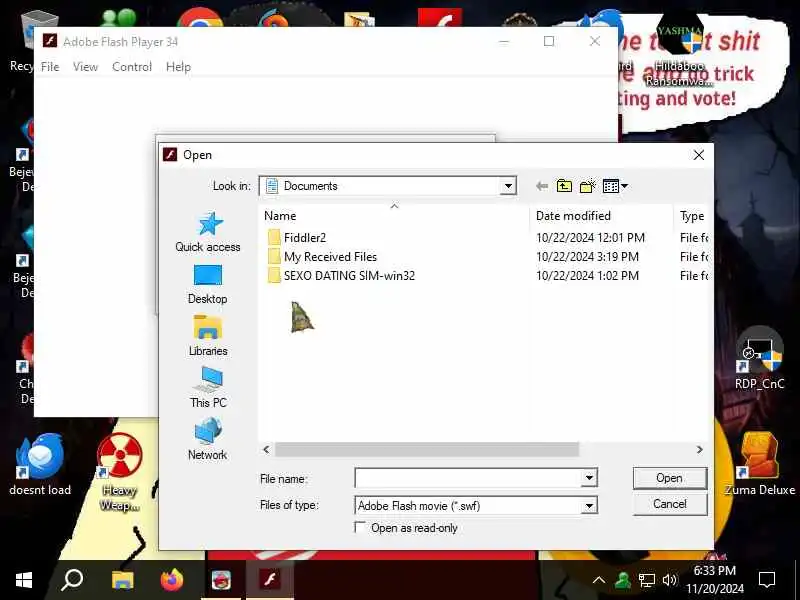This screenshot has width=800, height=600.
Task: Create a new folder in Documents
Action: pos(588,186)
